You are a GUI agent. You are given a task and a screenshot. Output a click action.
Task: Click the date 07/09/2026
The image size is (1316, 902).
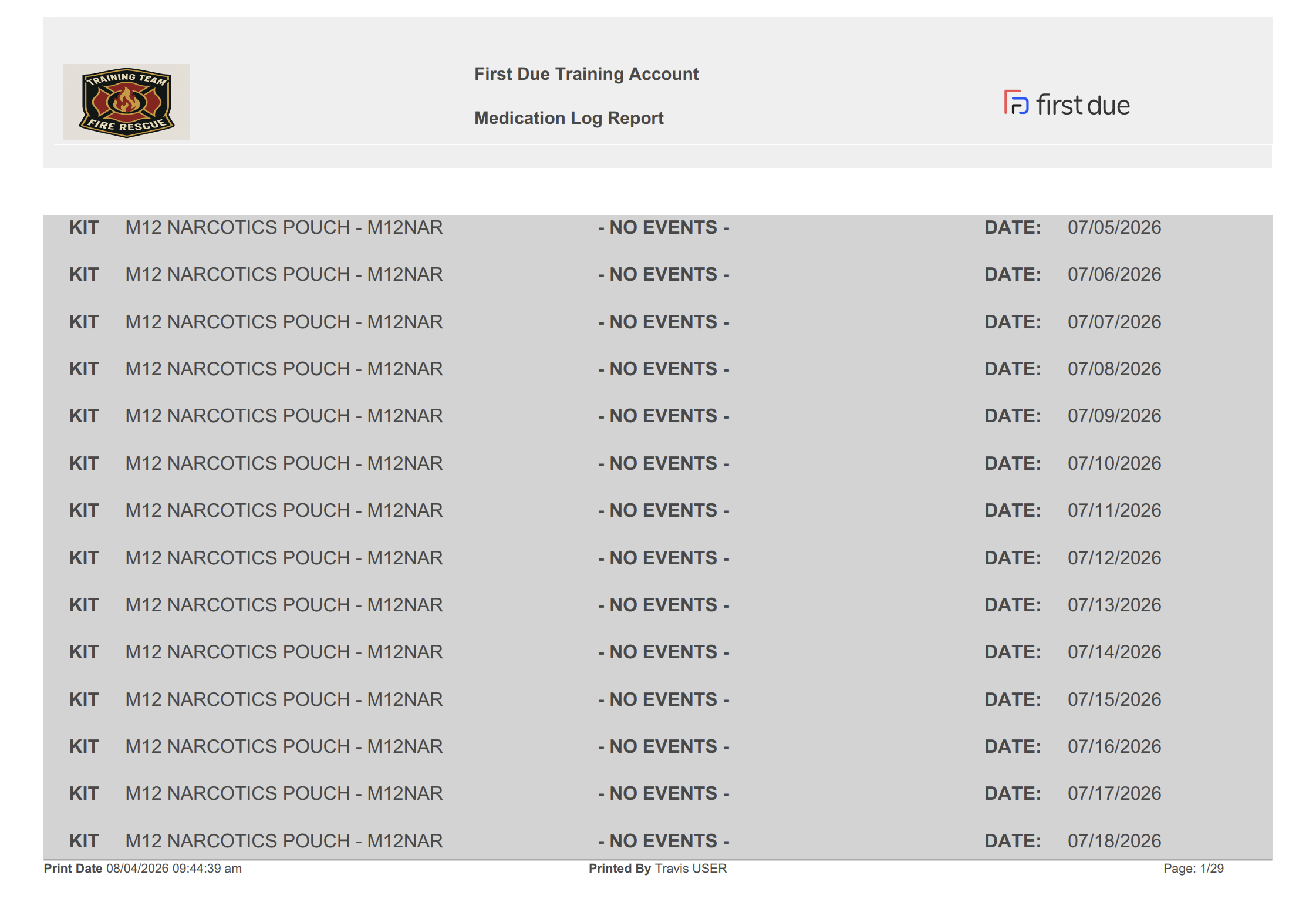(1114, 416)
